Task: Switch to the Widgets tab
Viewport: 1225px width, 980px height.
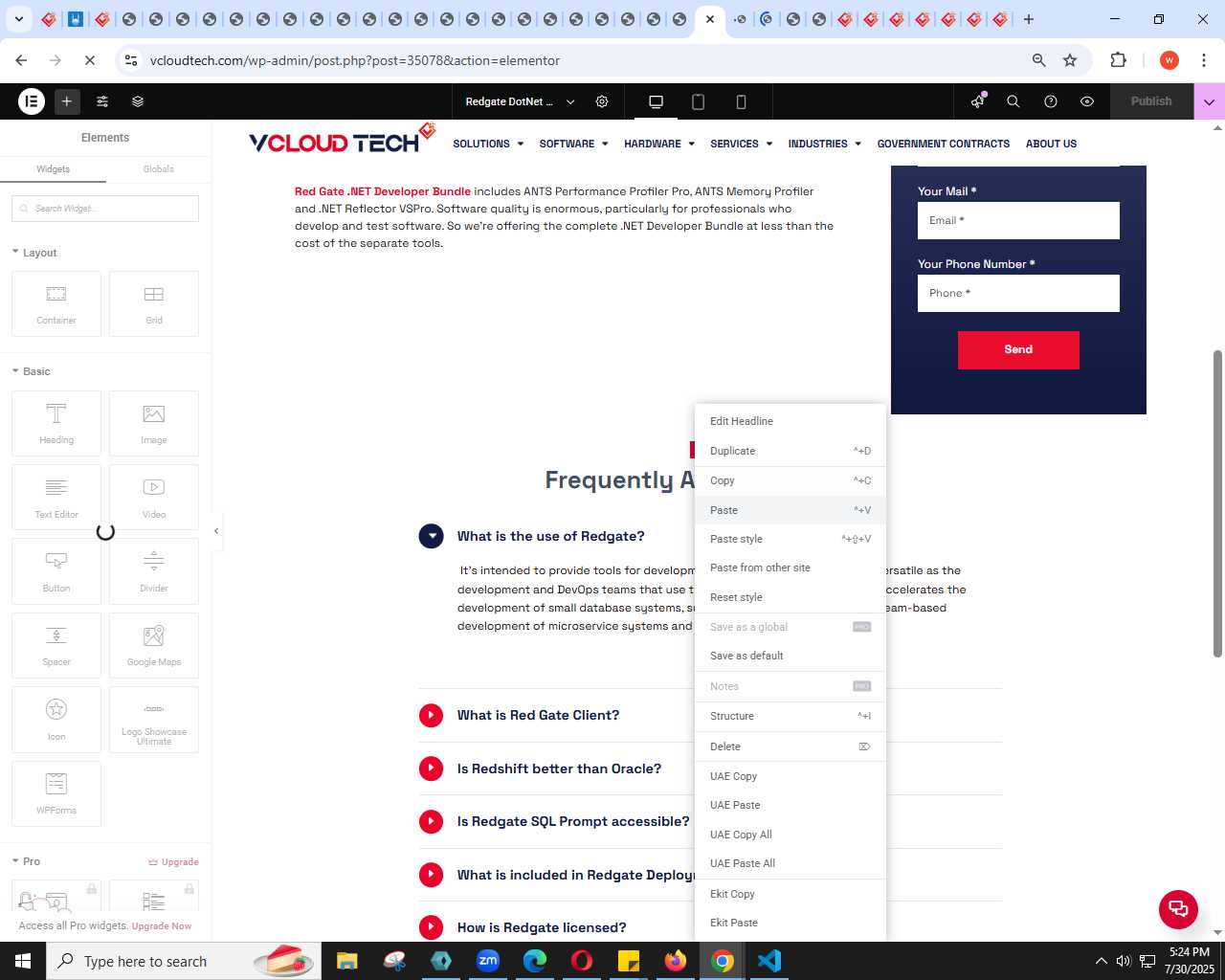Action: (53, 169)
